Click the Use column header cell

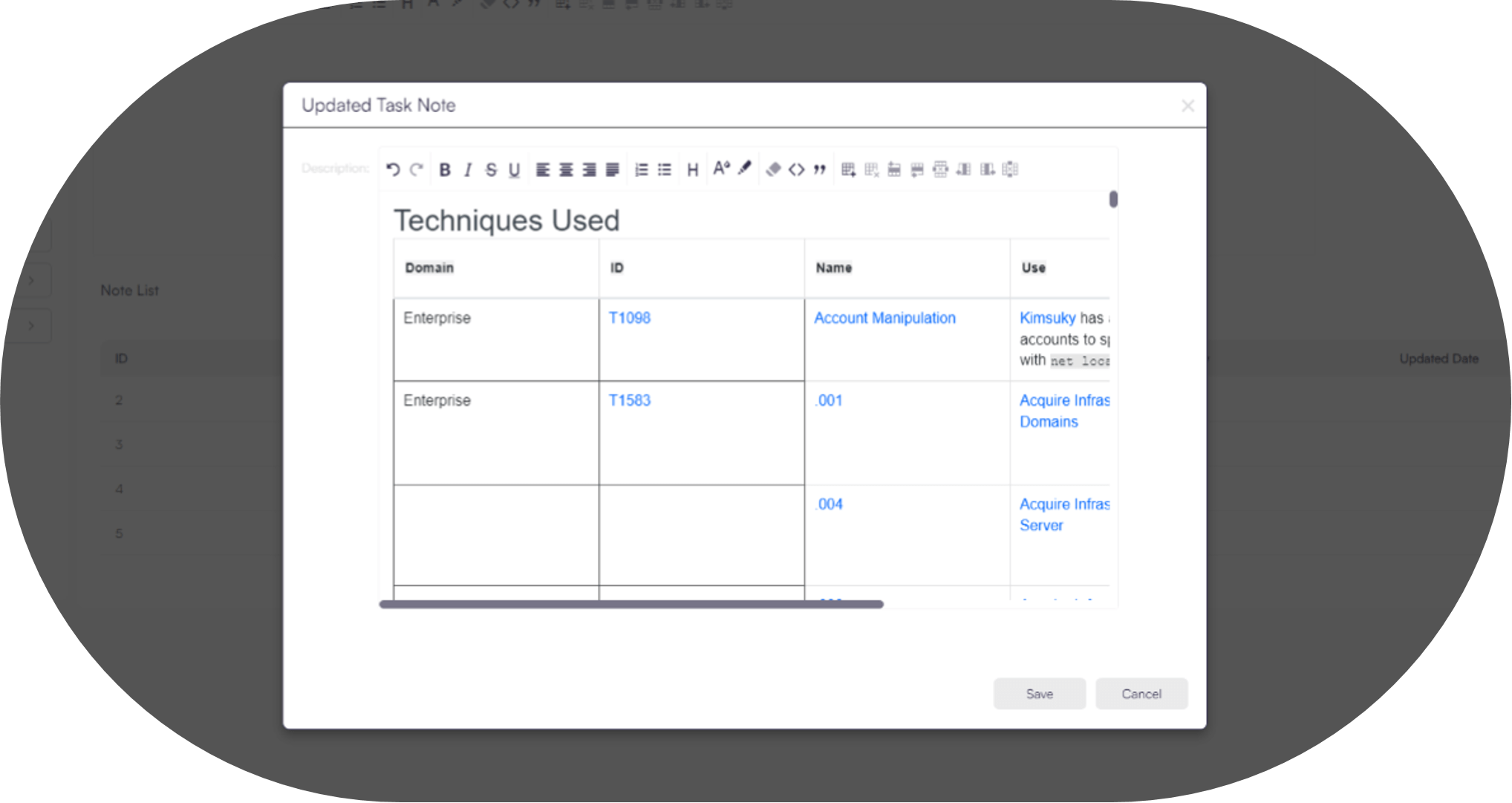pyautogui.click(x=1060, y=268)
